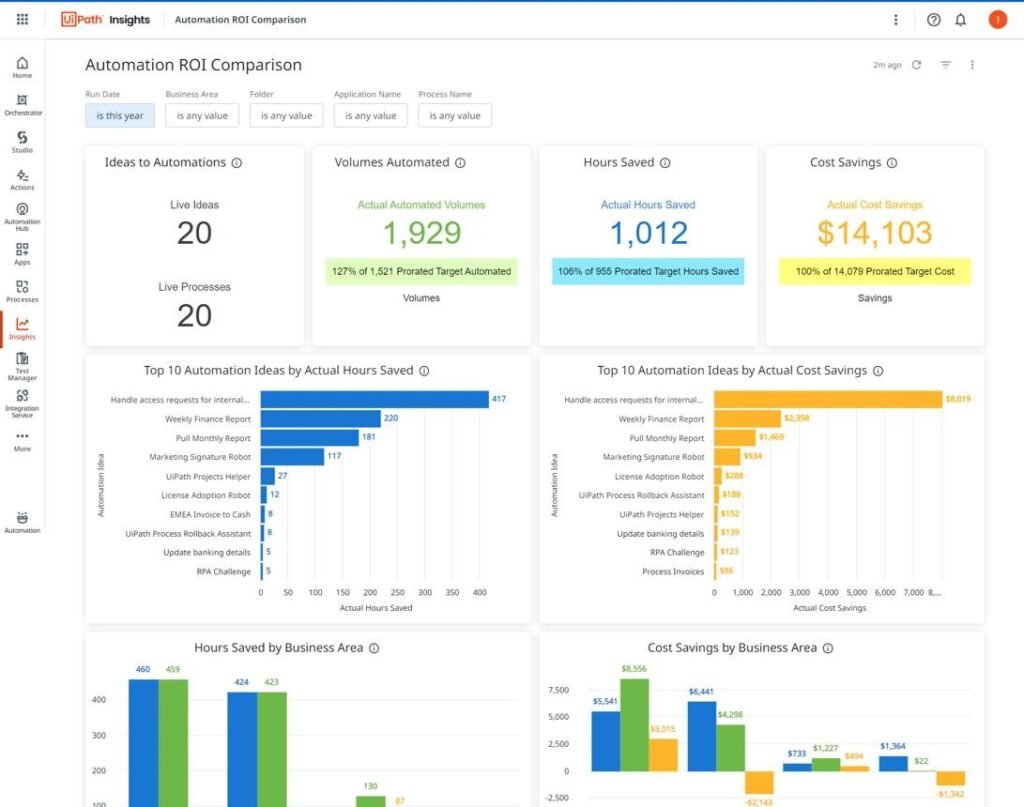Open the help question mark icon
This screenshot has height=807, width=1024.
[x=933, y=20]
